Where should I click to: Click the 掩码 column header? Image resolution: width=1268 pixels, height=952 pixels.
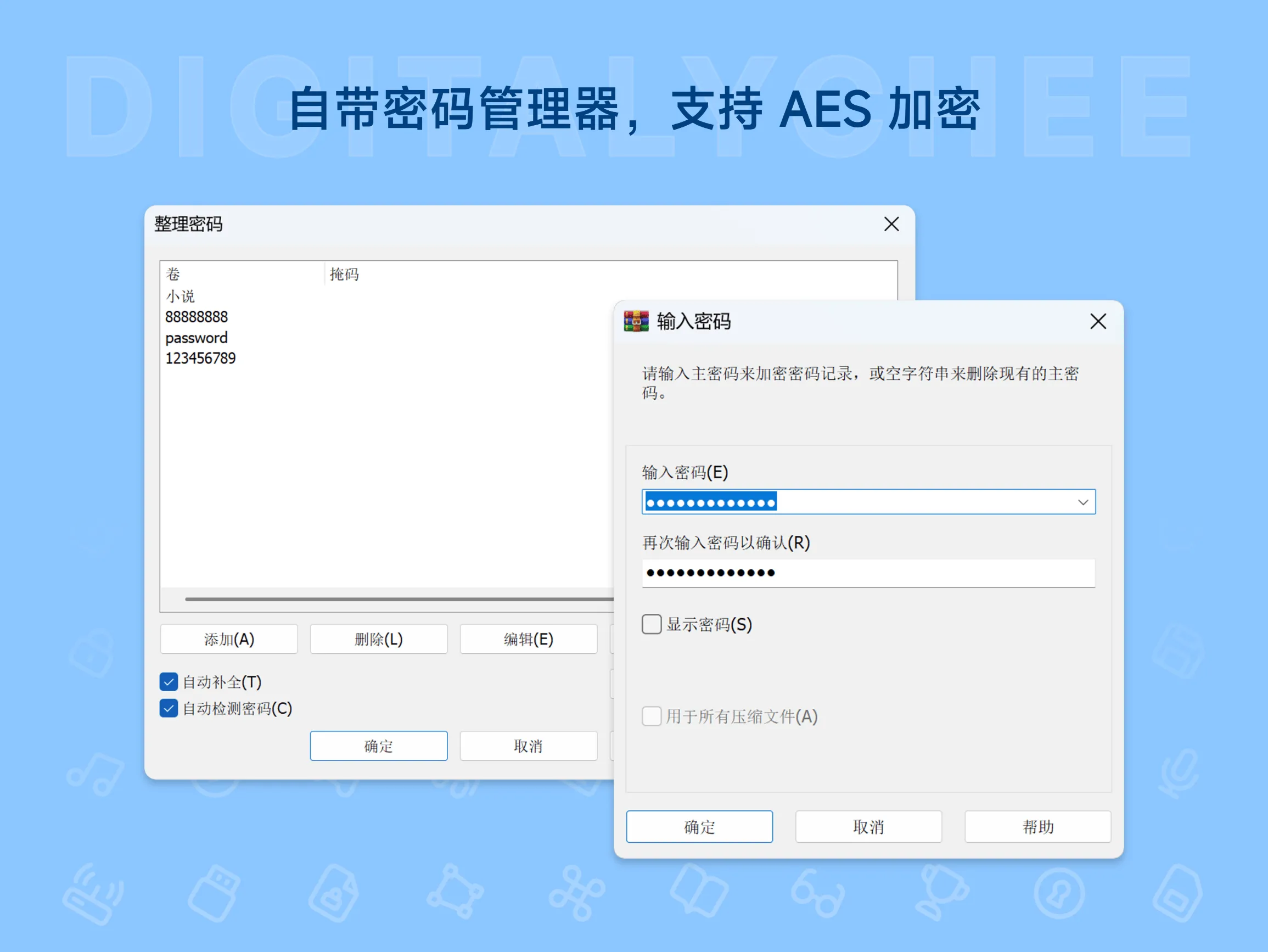click(x=345, y=274)
